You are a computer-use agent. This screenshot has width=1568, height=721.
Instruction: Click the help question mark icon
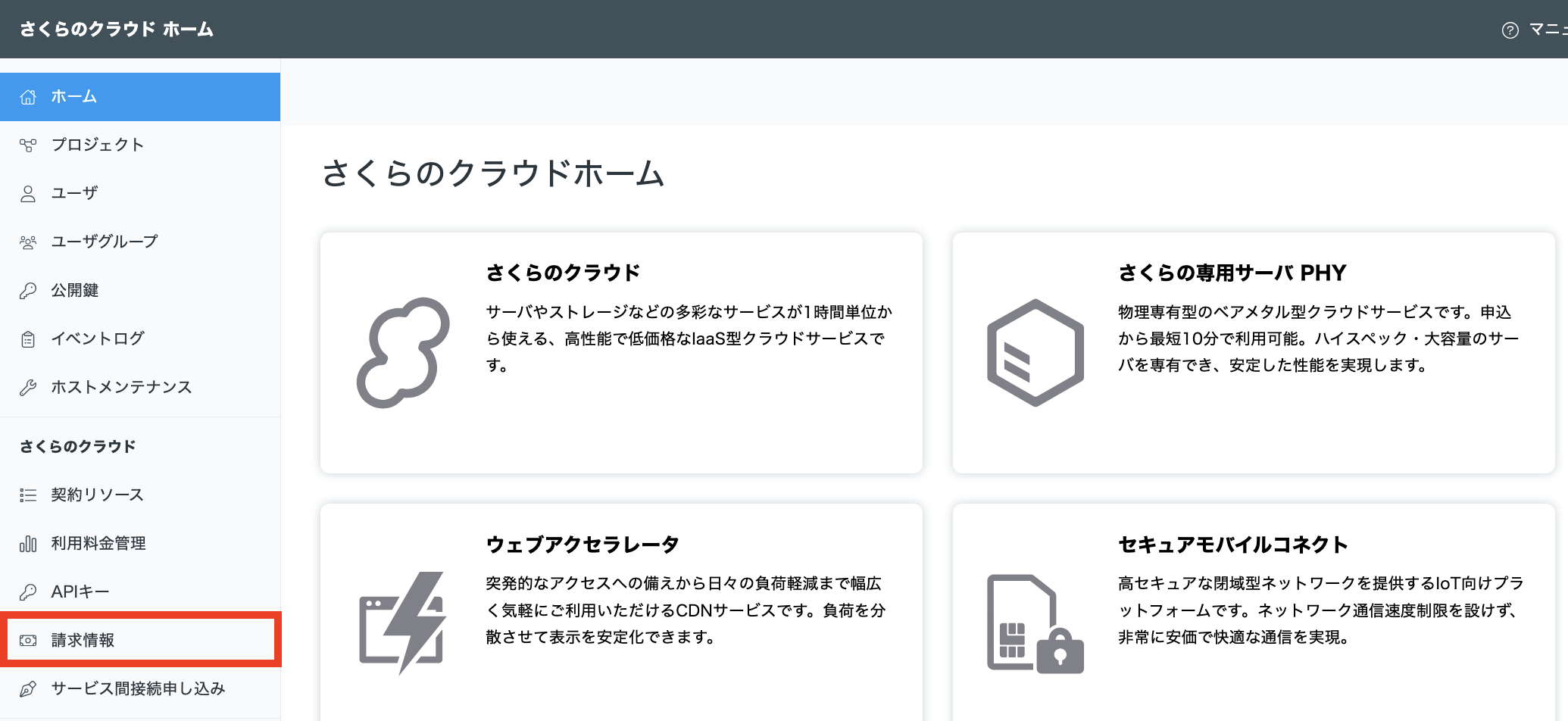pyautogui.click(x=1510, y=30)
